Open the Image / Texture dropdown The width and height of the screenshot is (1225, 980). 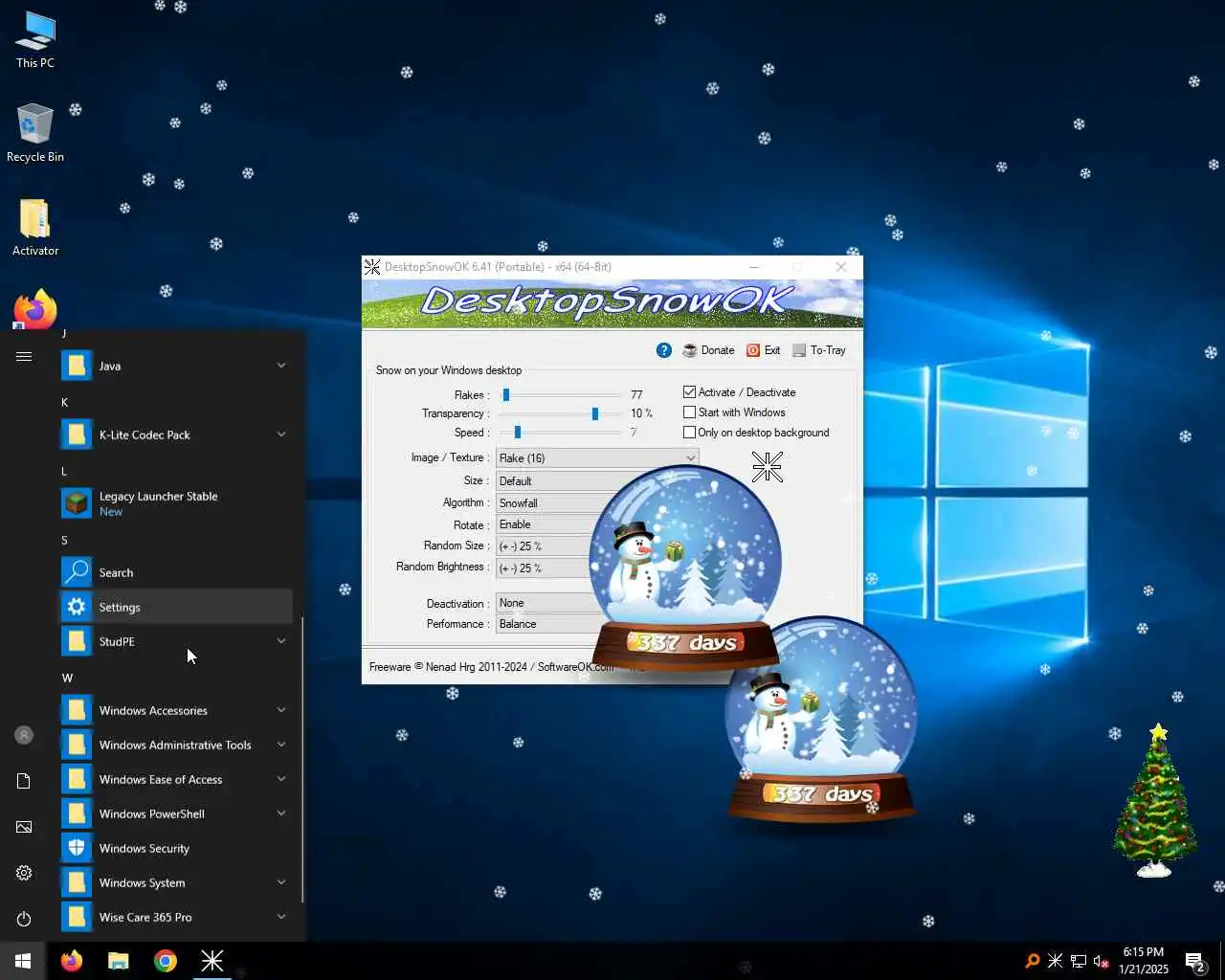click(x=597, y=457)
